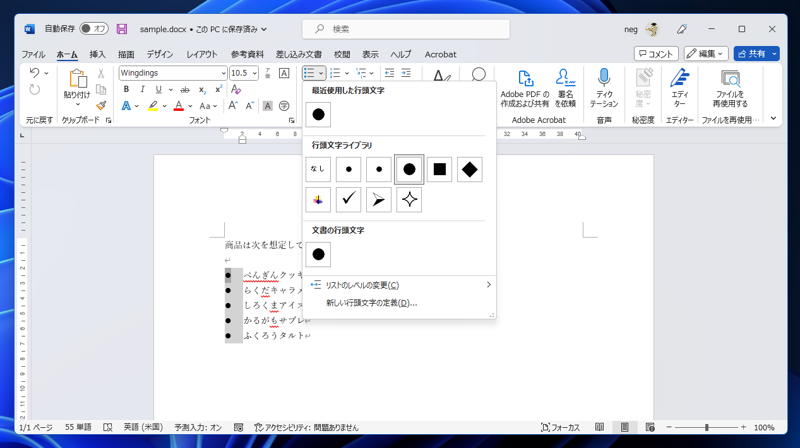Click the Focus mode button

point(560,427)
